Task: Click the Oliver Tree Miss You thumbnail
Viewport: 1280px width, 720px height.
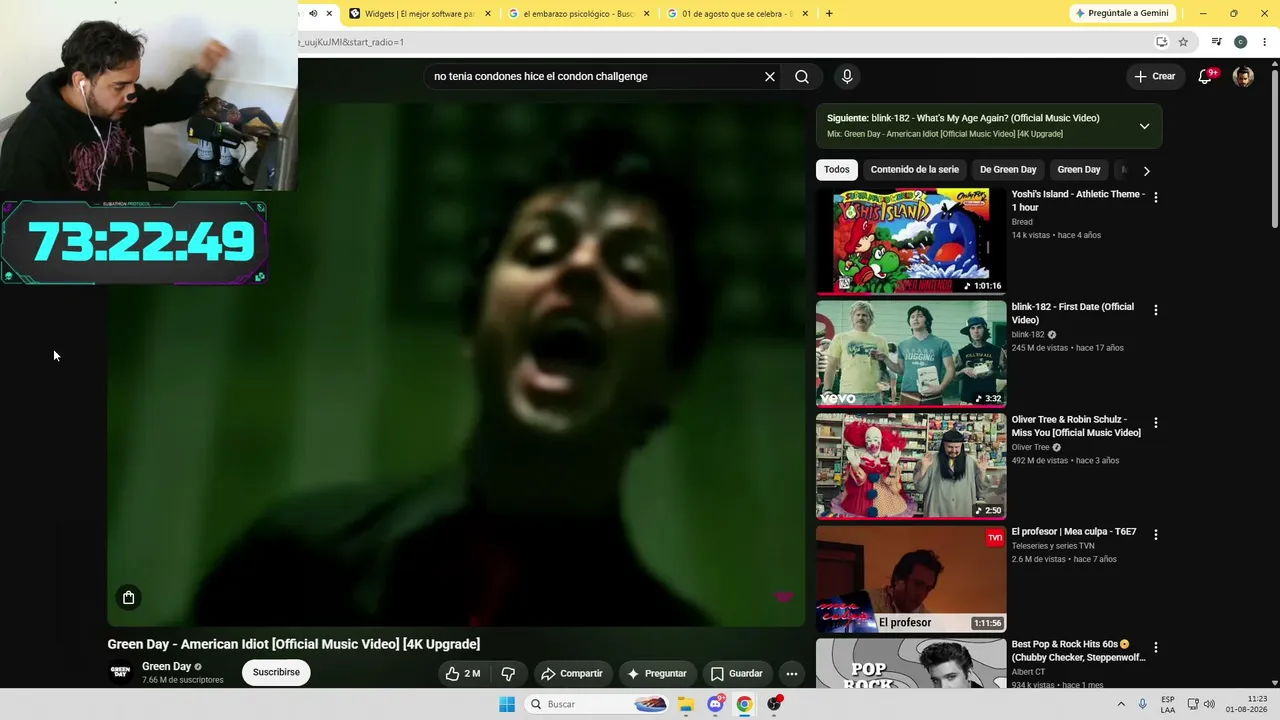Action: pos(911,467)
